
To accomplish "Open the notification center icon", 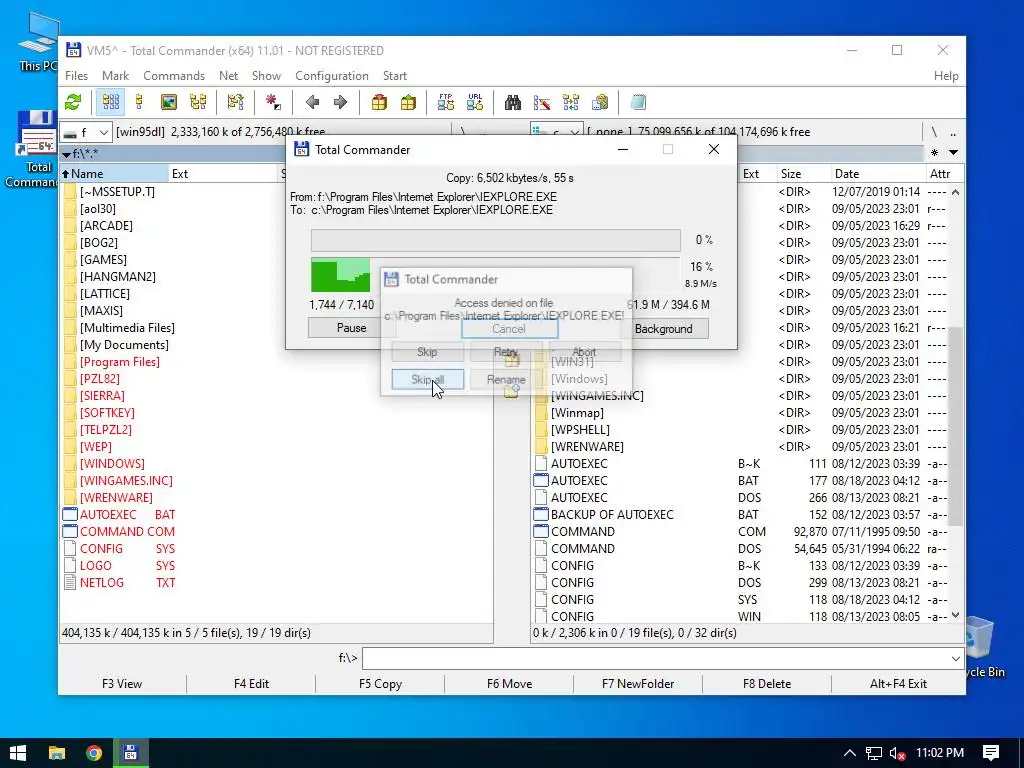I will coord(991,753).
